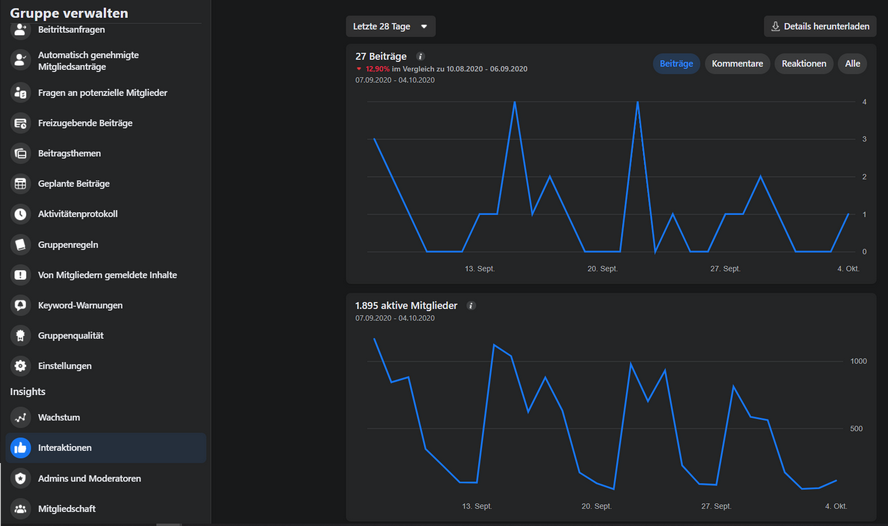Open the Letzte 28 Tage dropdown
Screen dimensions: 888x526
pyautogui.click(x=390, y=27)
